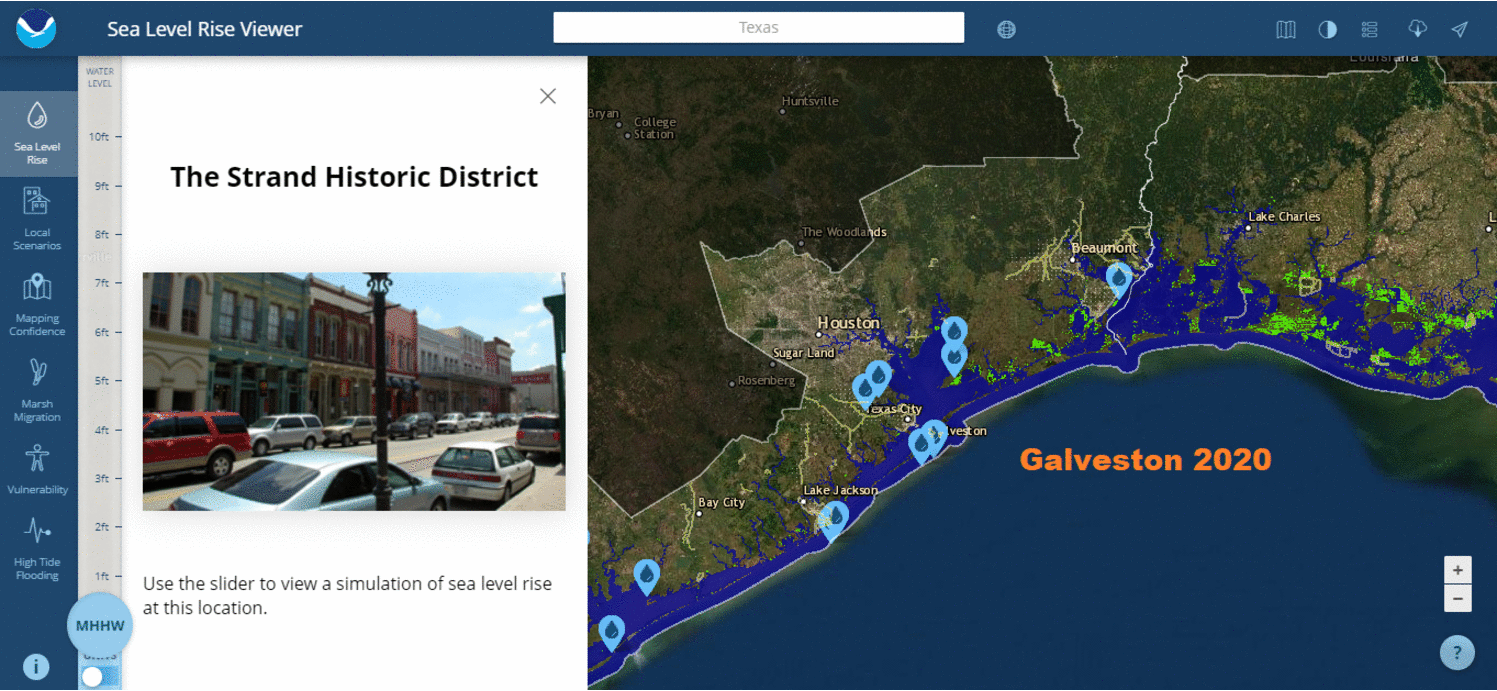This screenshot has height=691, width=1497.
Task: Open the Vulnerability layer
Action: (x=37, y=468)
